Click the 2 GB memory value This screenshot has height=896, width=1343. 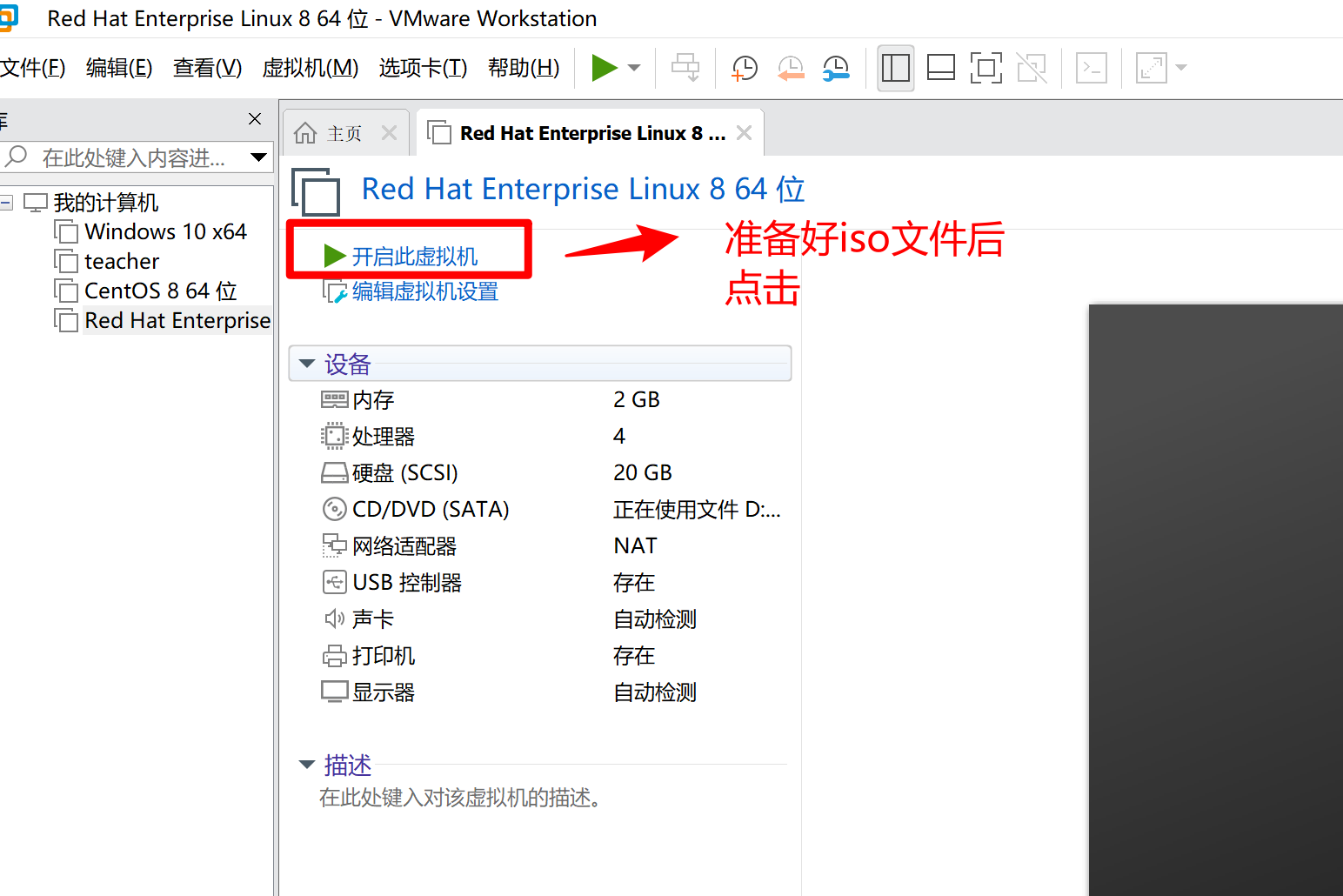coord(637,400)
